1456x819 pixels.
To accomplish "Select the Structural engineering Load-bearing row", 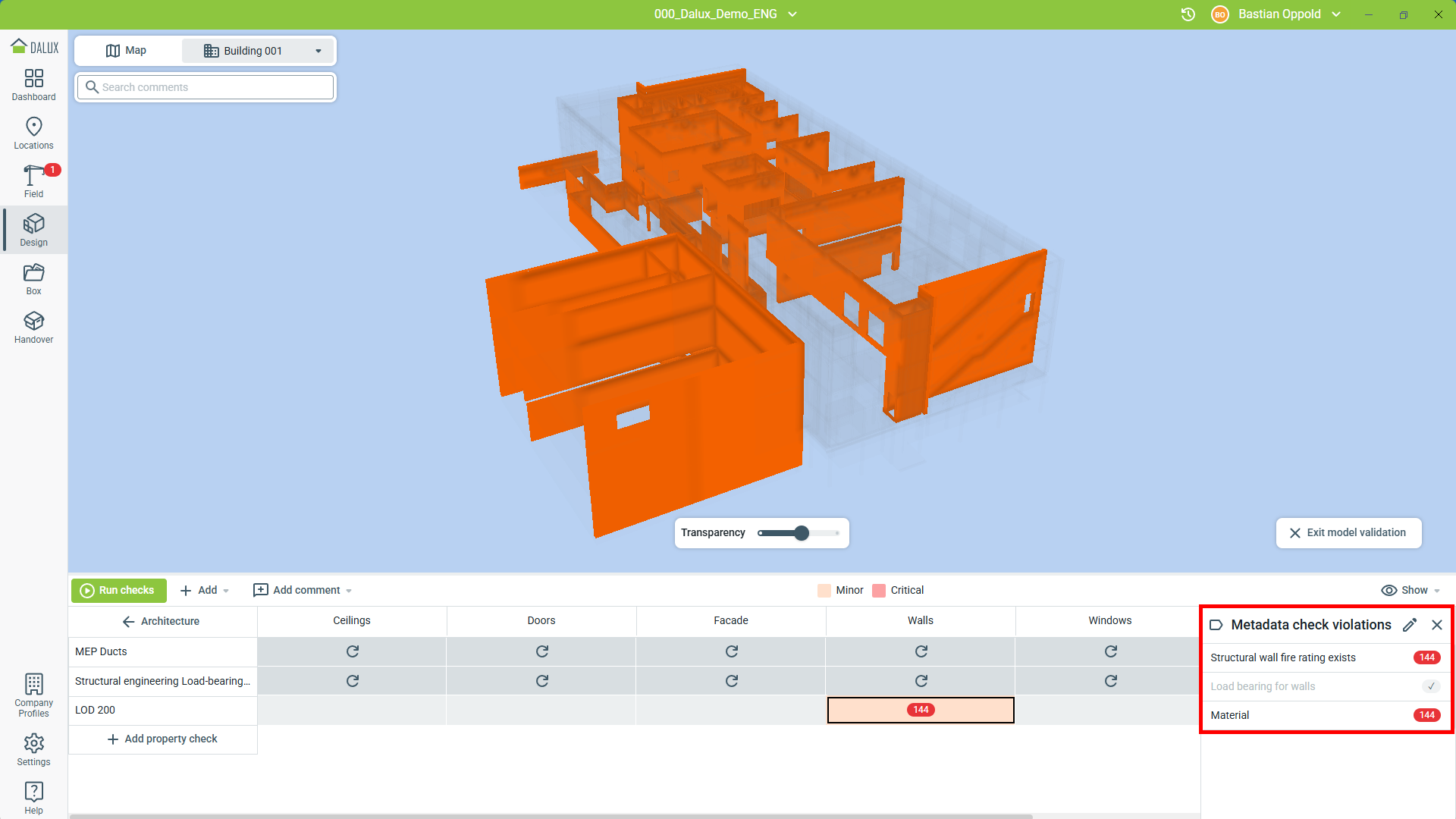I will point(162,682).
